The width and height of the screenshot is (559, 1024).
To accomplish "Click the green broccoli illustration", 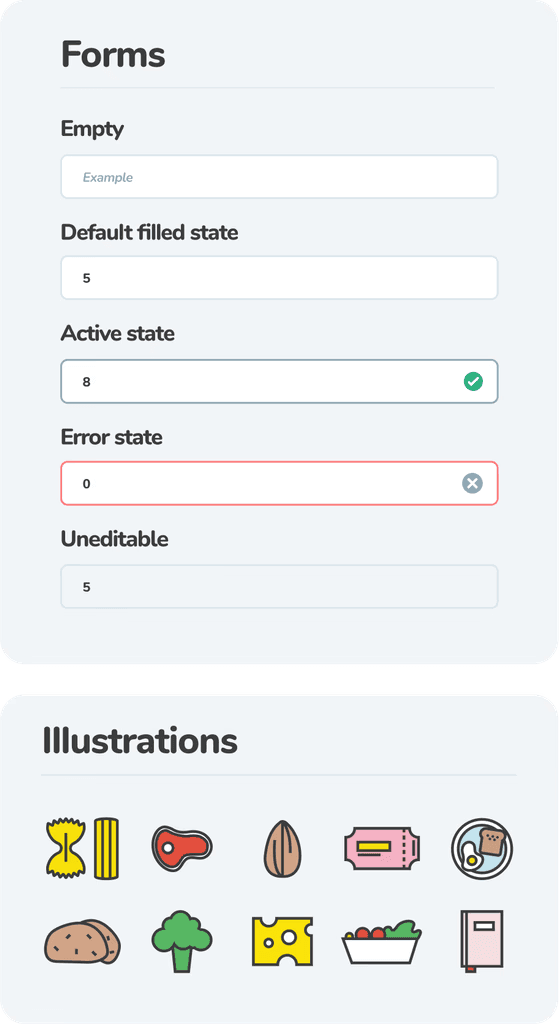I will (x=182, y=941).
